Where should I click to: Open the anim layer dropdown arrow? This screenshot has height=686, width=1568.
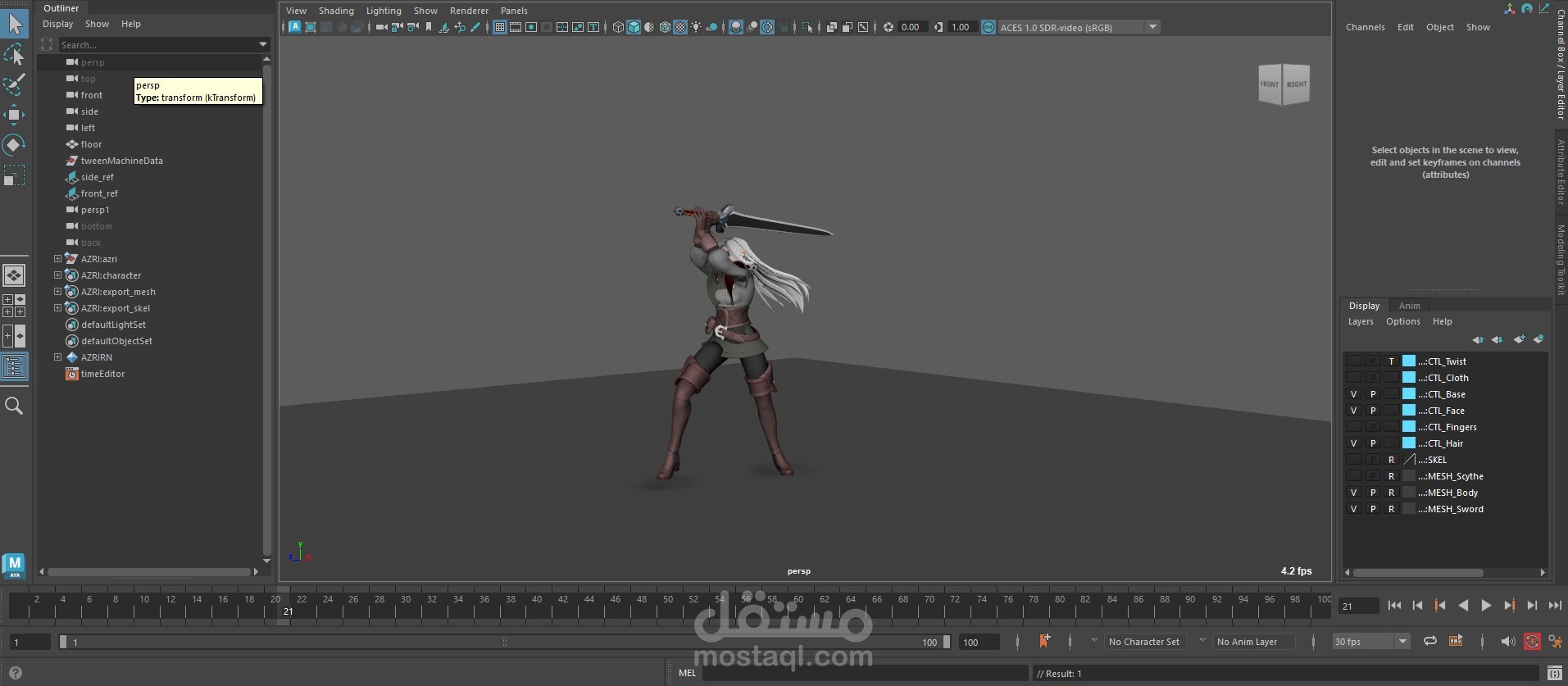[1202, 641]
